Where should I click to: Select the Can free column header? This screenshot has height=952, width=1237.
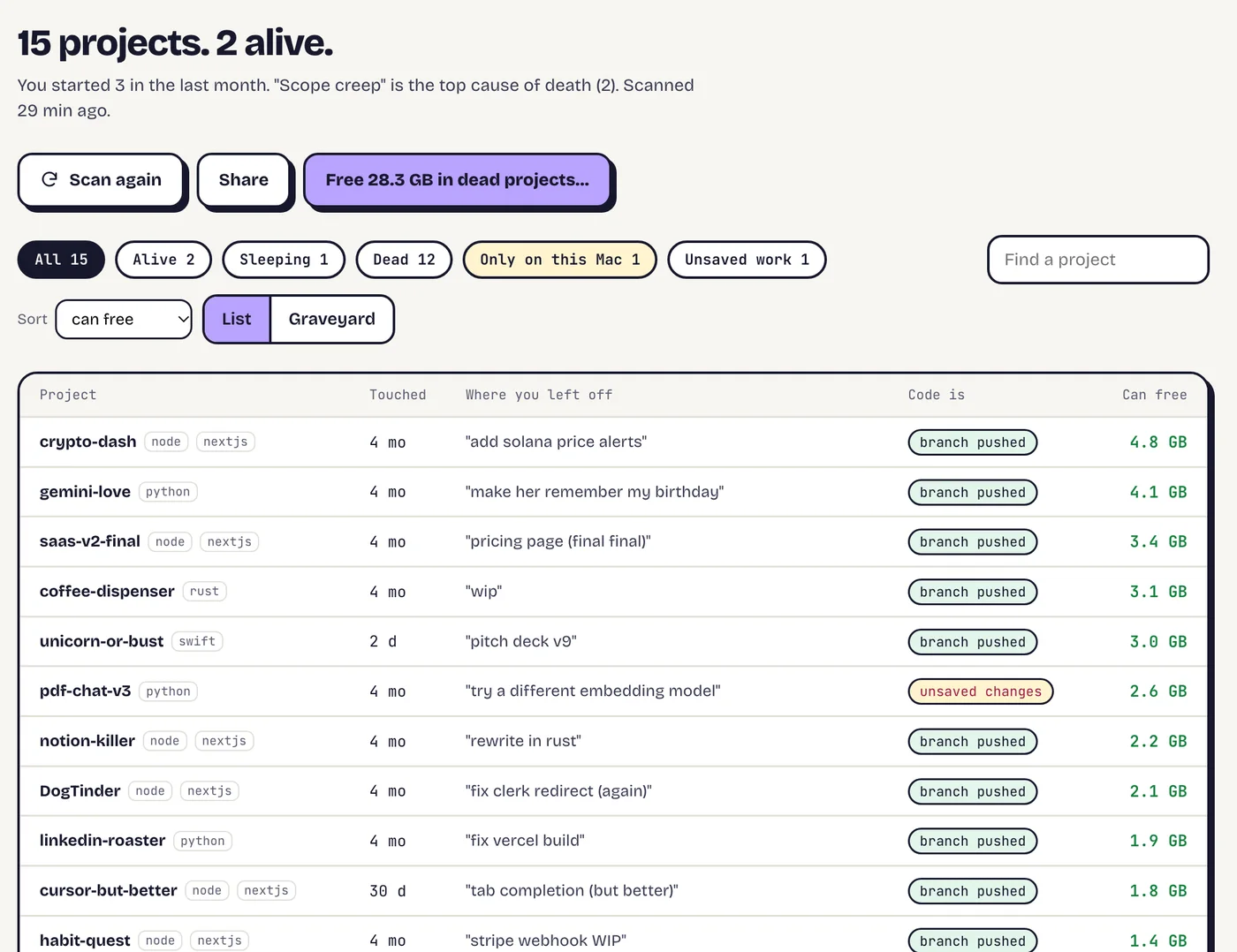1155,395
